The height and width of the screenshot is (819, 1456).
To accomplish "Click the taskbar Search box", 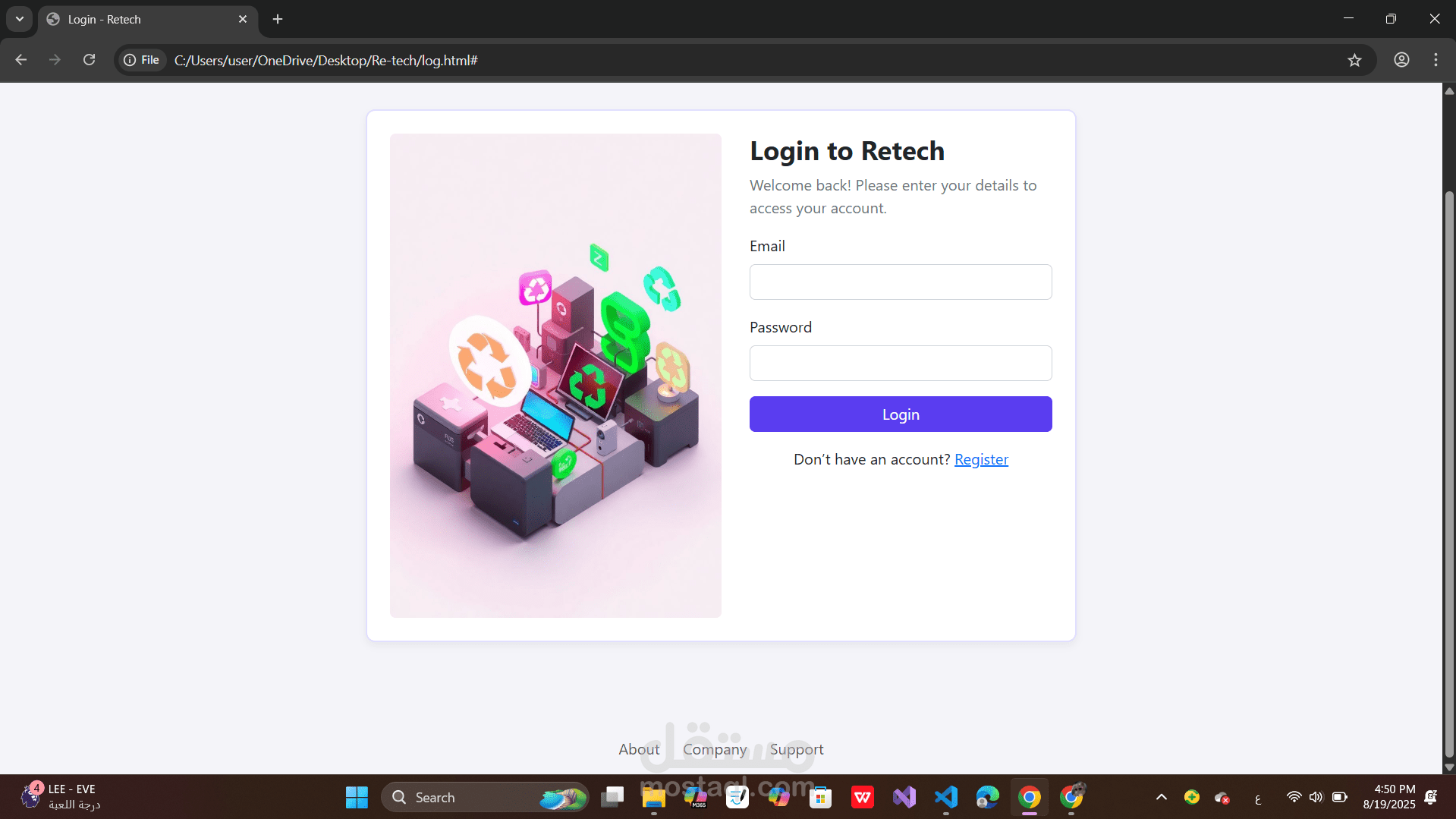I will click(485, 797).
